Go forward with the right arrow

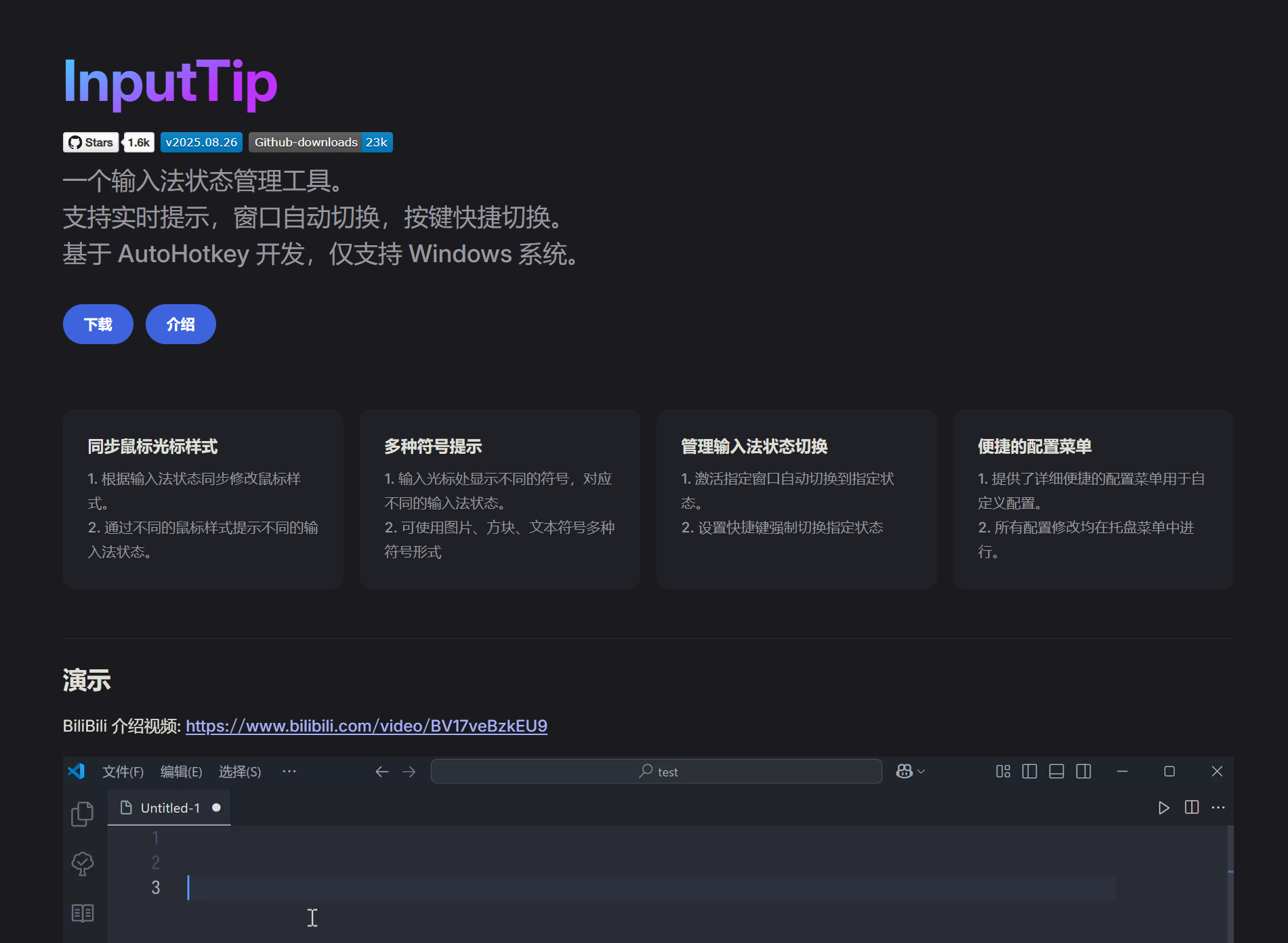(x=409, y=772)
